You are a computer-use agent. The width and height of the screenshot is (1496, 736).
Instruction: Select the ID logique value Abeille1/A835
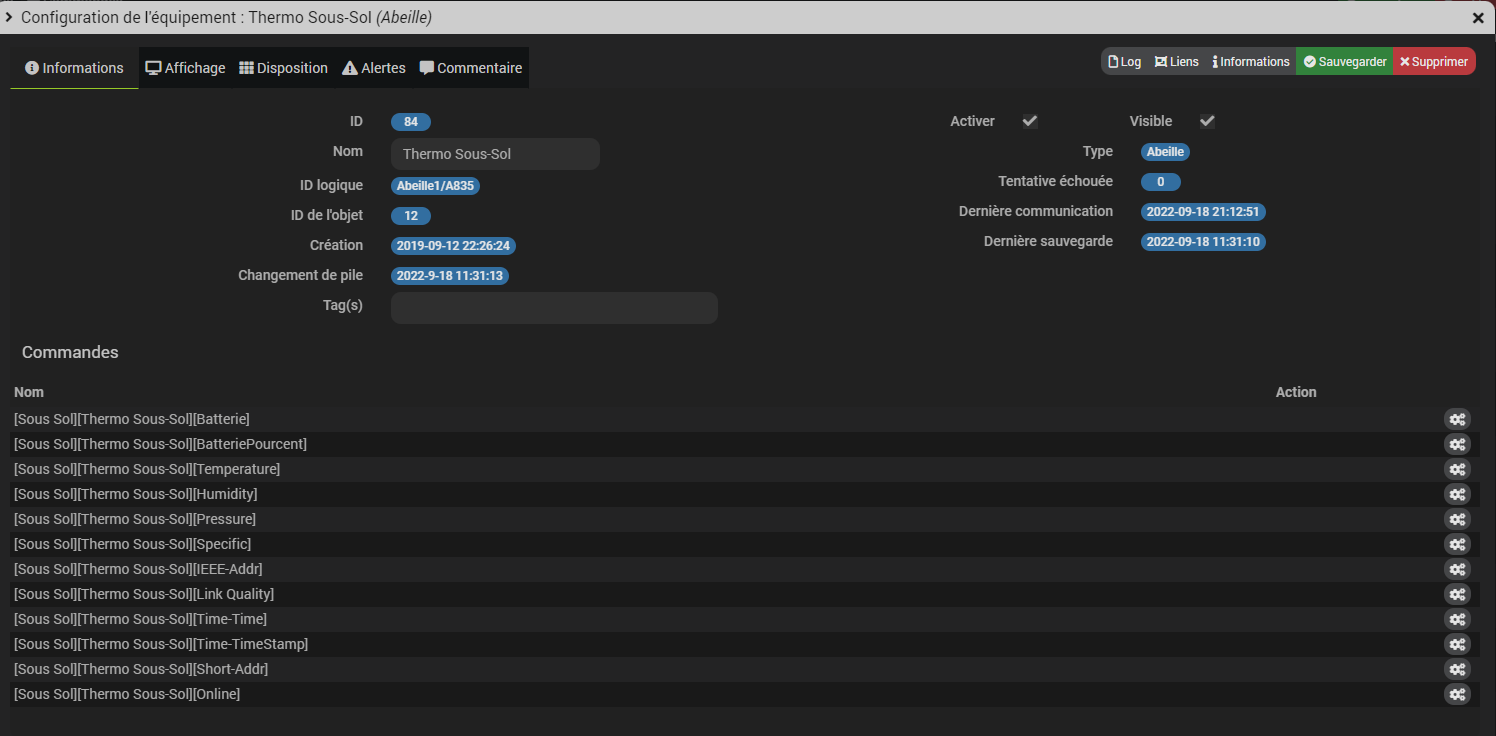click(x=435, y=185)
